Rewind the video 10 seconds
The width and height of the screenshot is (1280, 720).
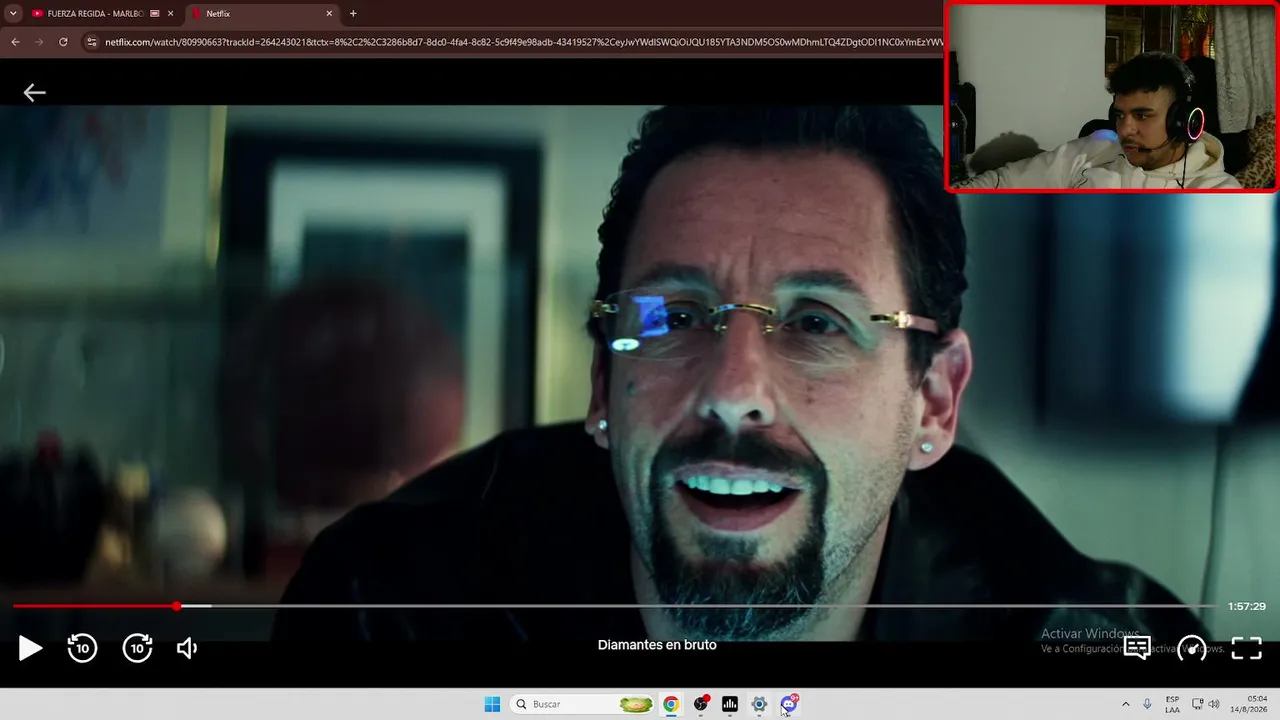(x=82, y=648)
